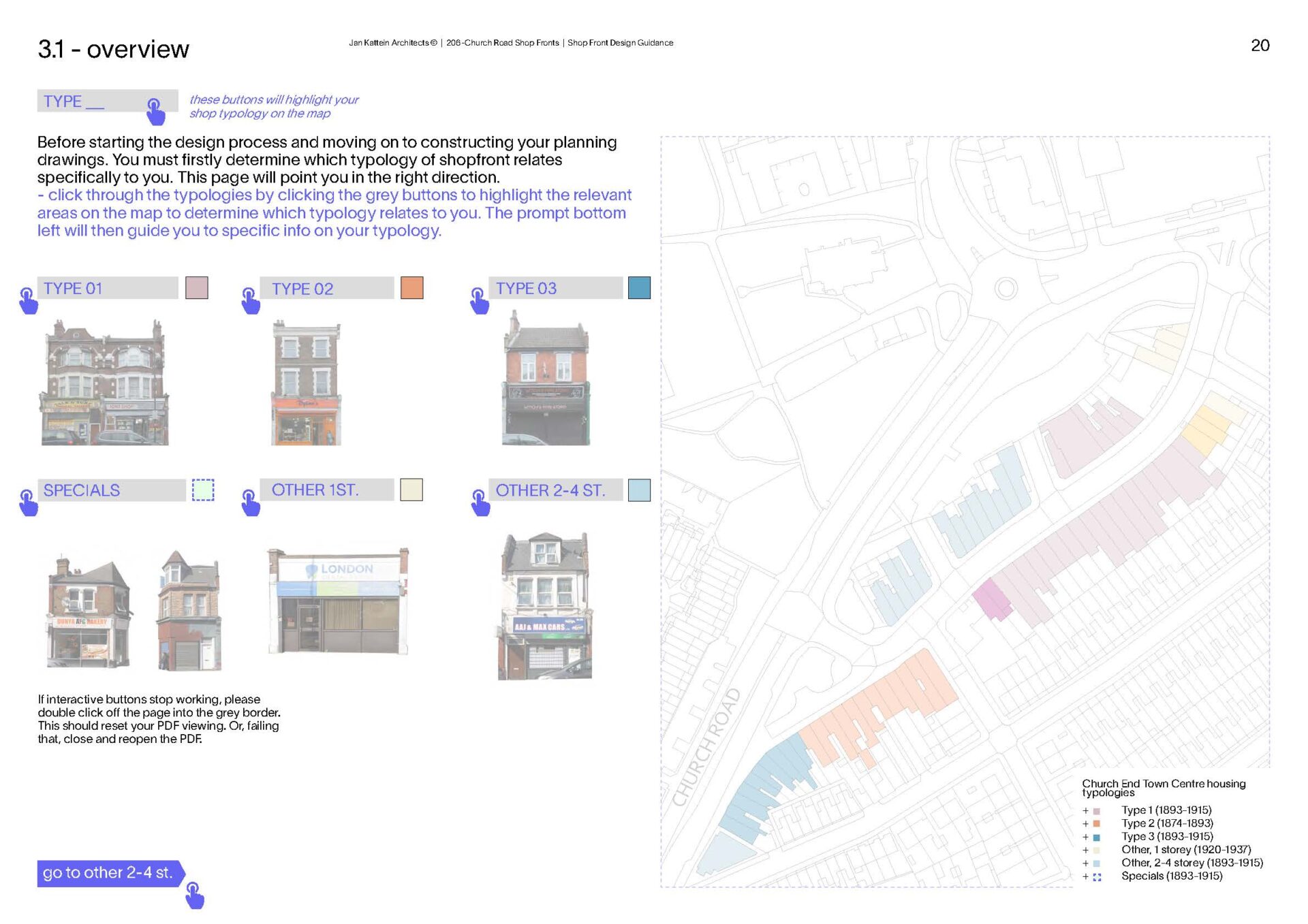Click the hand icon beside OTHER 2-4 ST.
The width and height of the screenshot is (1308, 924).
tap(480, 503)
